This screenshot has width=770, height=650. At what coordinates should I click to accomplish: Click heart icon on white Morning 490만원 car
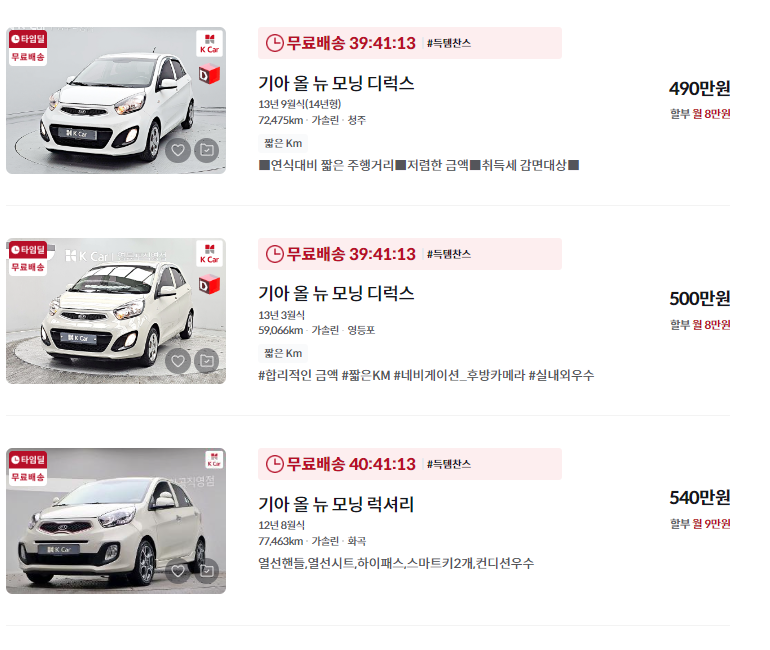point(178,150)
